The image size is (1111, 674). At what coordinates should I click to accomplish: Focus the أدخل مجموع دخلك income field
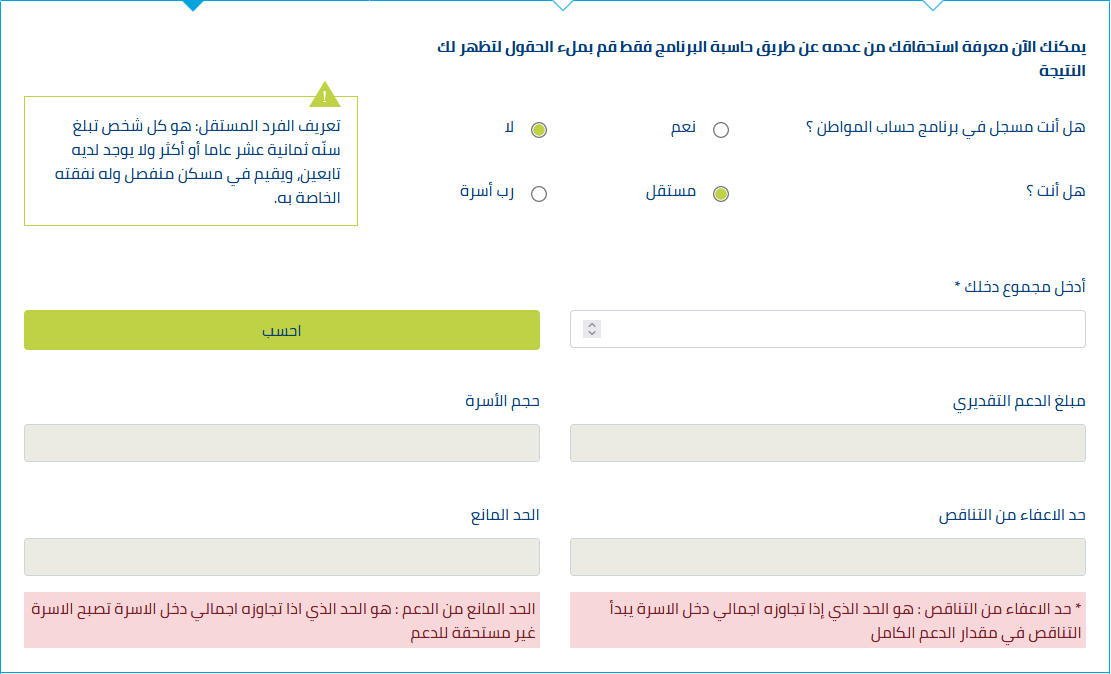(828, 329)
